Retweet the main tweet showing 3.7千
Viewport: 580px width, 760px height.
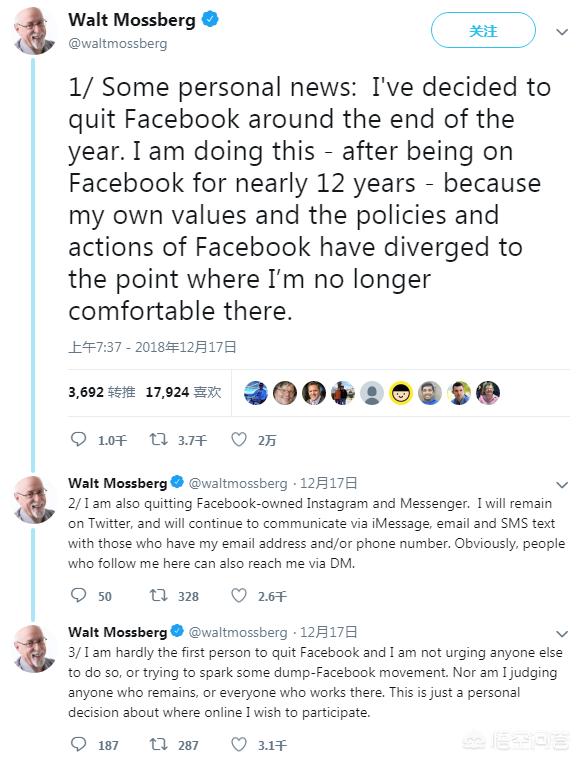[158, 439]
